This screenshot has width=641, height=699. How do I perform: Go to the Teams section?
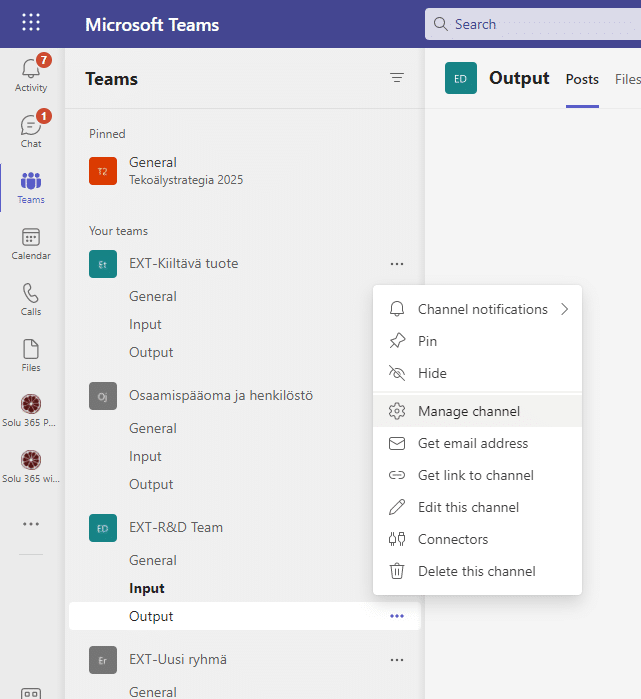pos(31,188)
